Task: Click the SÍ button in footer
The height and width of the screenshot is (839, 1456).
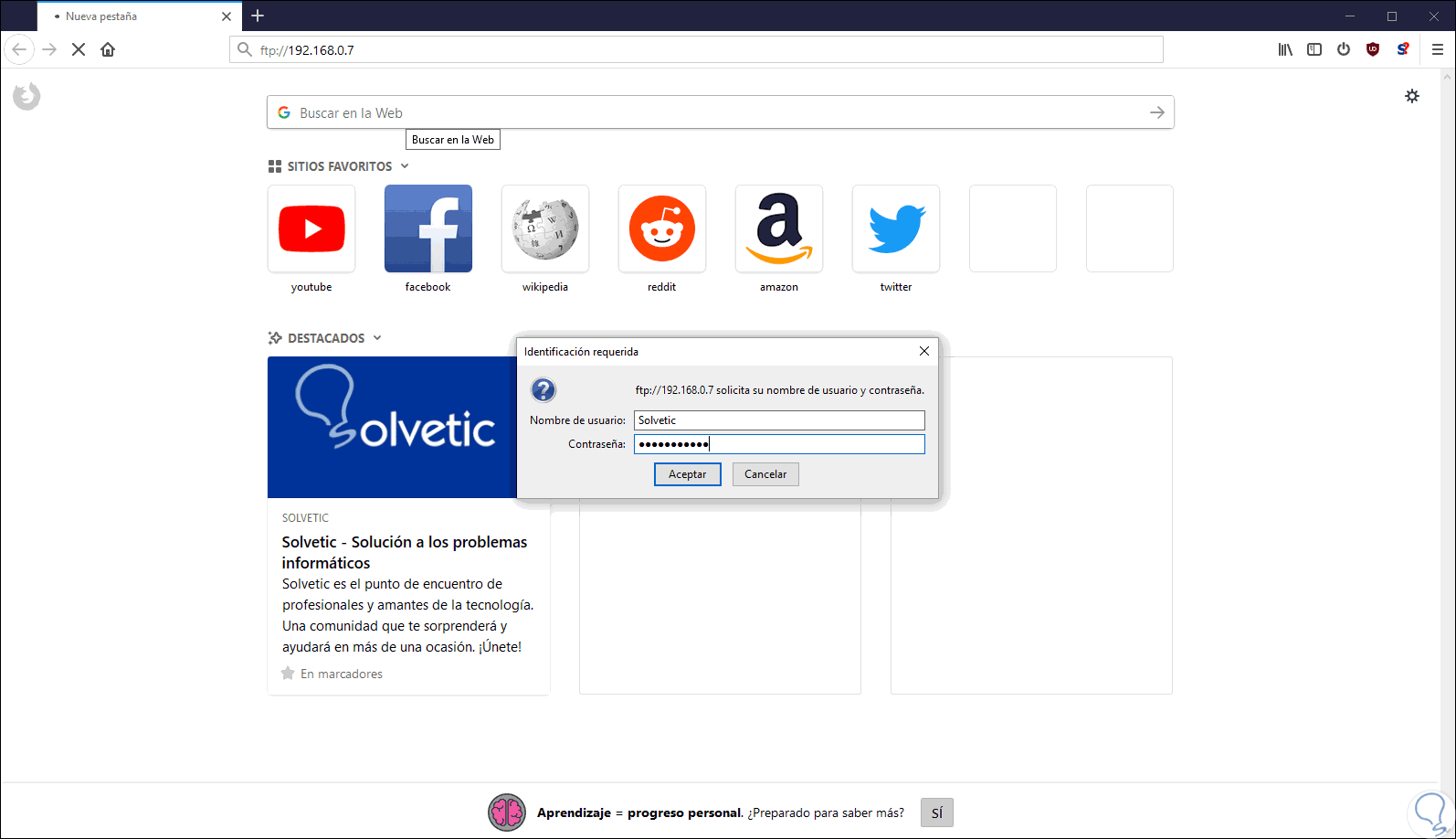Action: [937, 812]
